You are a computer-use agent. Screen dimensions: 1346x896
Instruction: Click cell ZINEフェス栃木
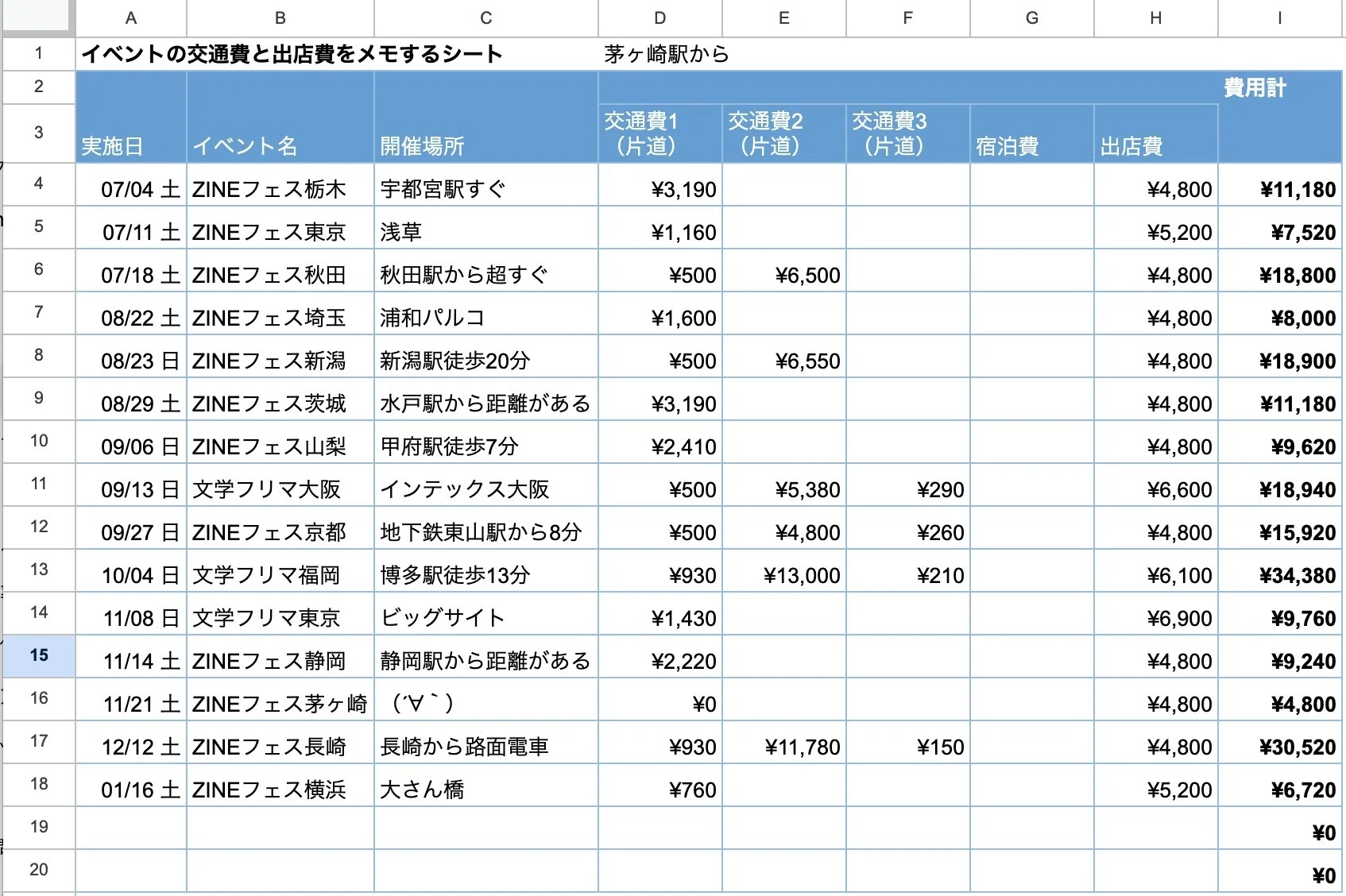click(x=280, y=185)
